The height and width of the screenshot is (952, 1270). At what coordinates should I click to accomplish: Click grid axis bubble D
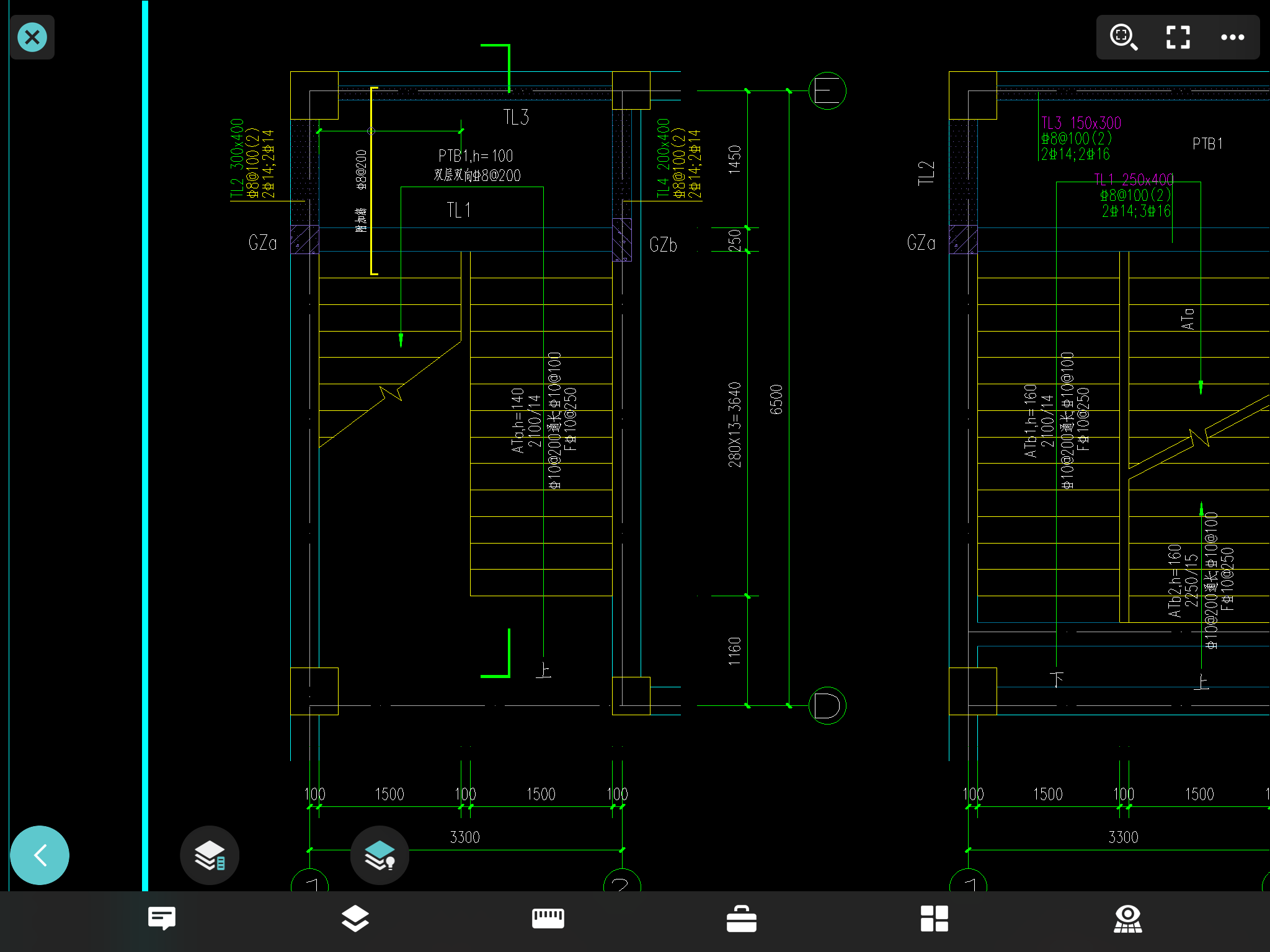click(827, 705)
